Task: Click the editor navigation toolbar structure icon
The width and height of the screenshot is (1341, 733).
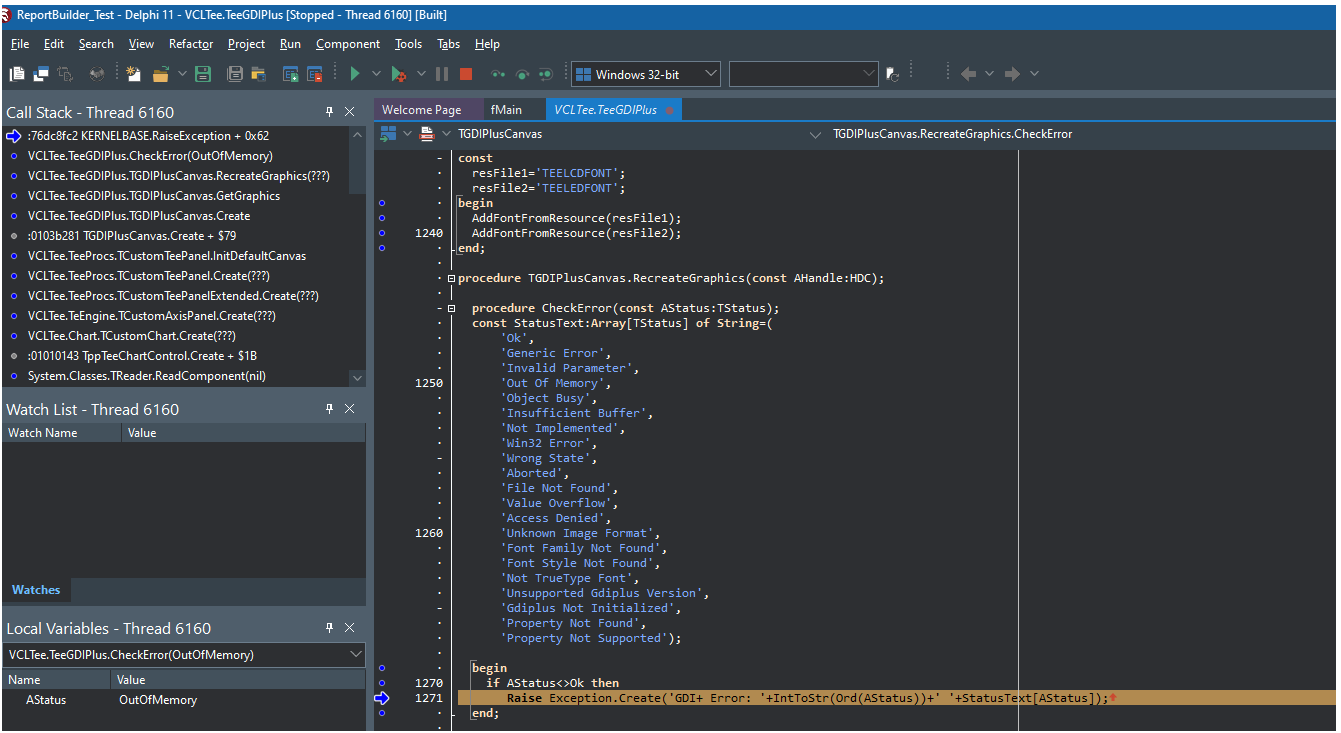Action: click(388, 134)
